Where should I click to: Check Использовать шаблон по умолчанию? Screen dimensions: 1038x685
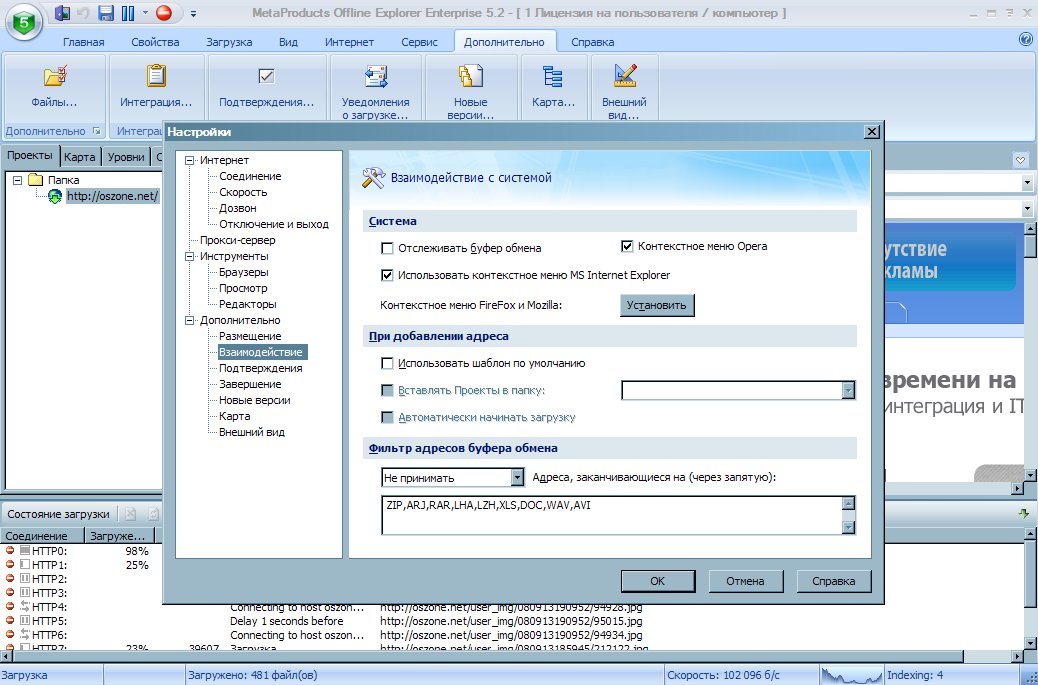387,363
